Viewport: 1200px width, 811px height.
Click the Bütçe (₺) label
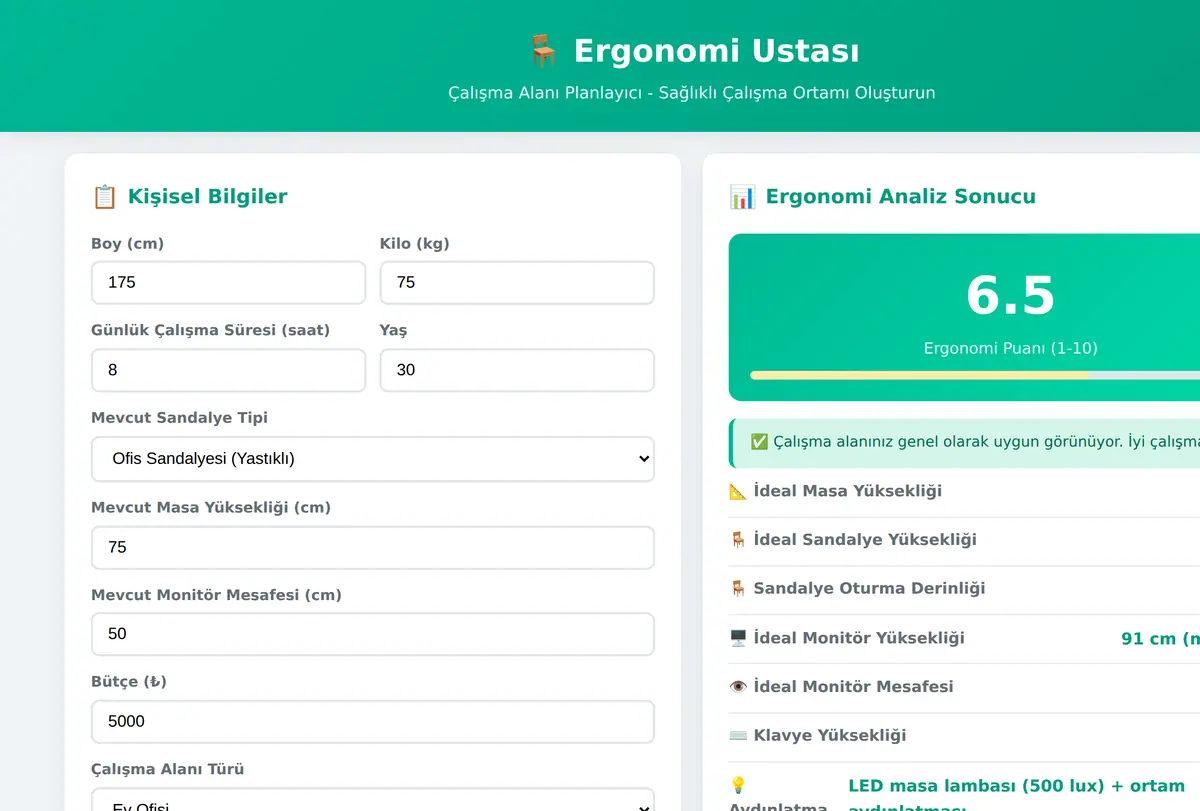[x=129, y=682]
